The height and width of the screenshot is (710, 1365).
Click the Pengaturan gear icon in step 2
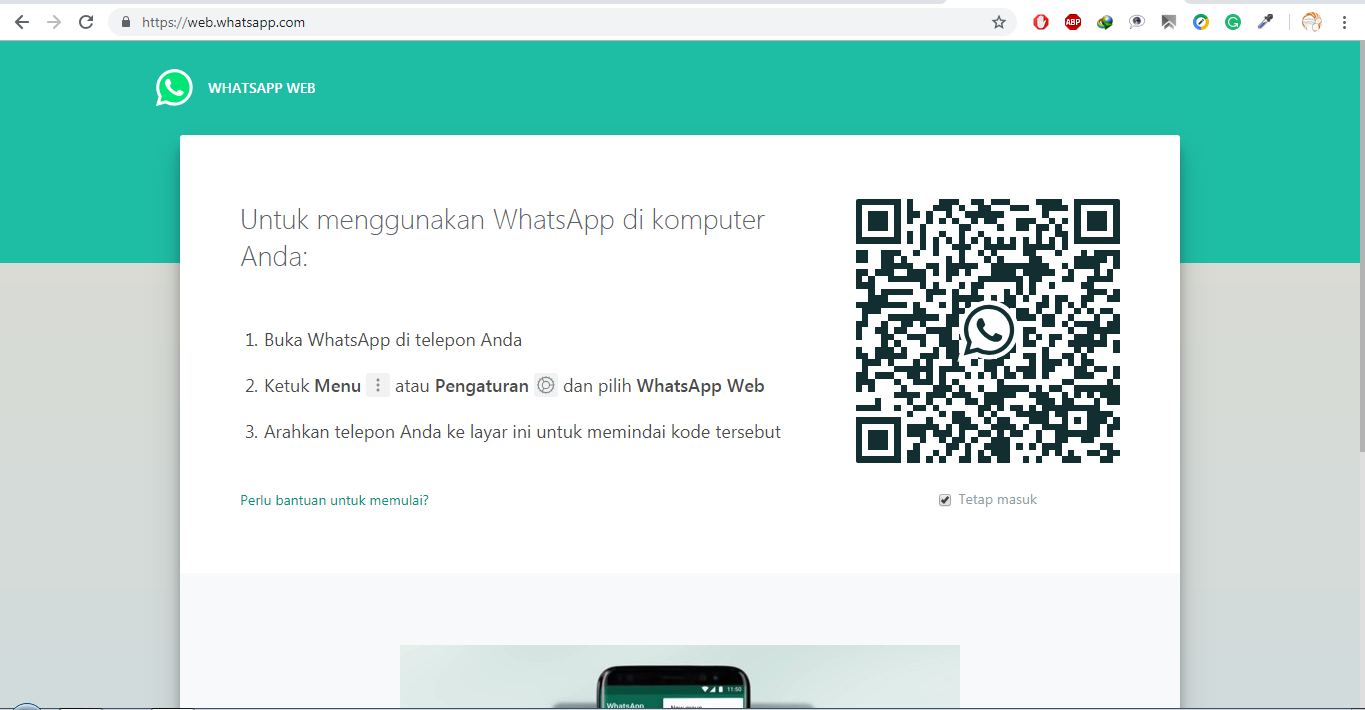(x=545, y=385)
